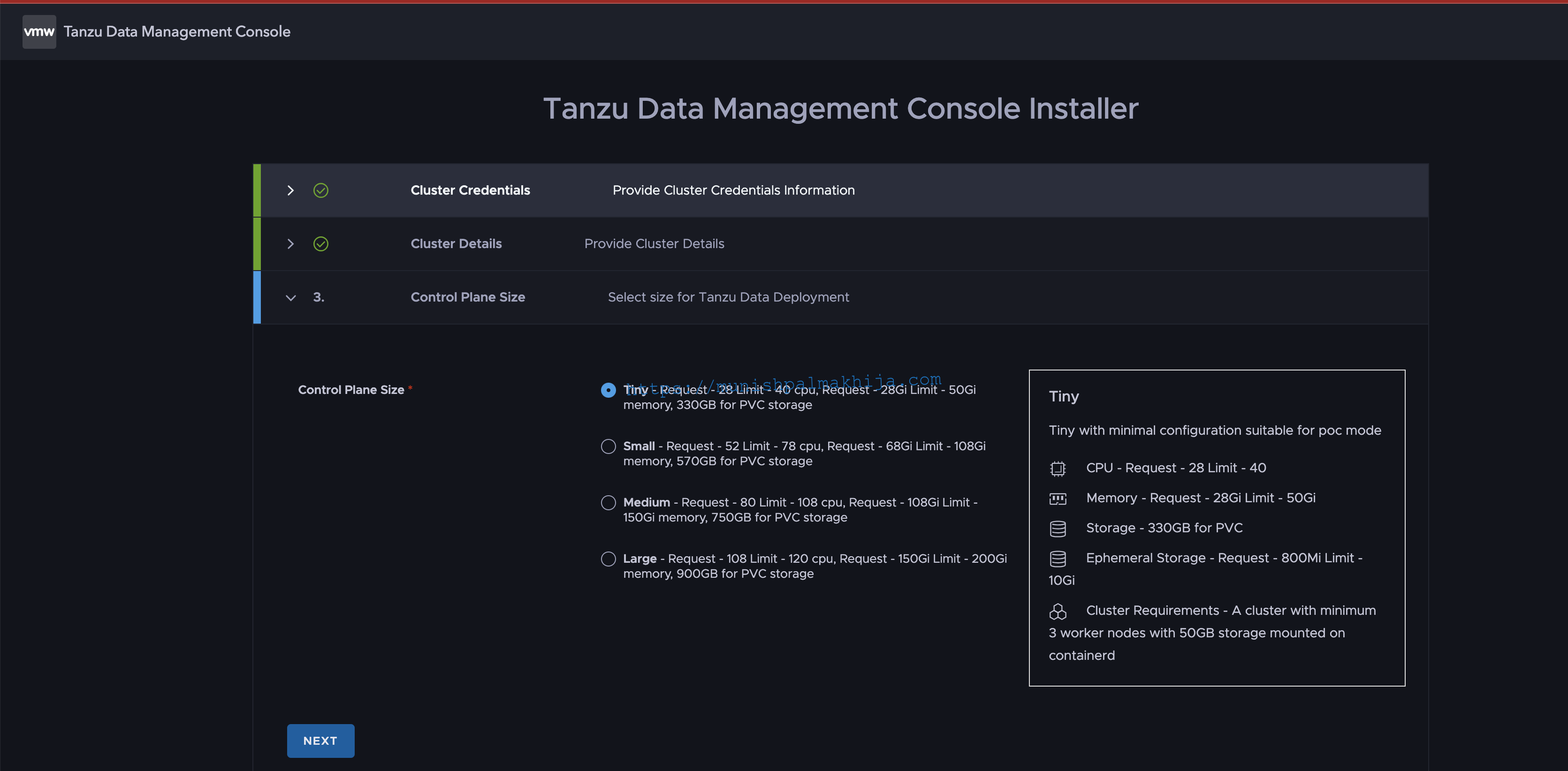Image resolution: width=1568 pixels, height=771 pixels.
Task: Click 'Provide Cluster Credentials Information' text
Action: click(733, 190)
